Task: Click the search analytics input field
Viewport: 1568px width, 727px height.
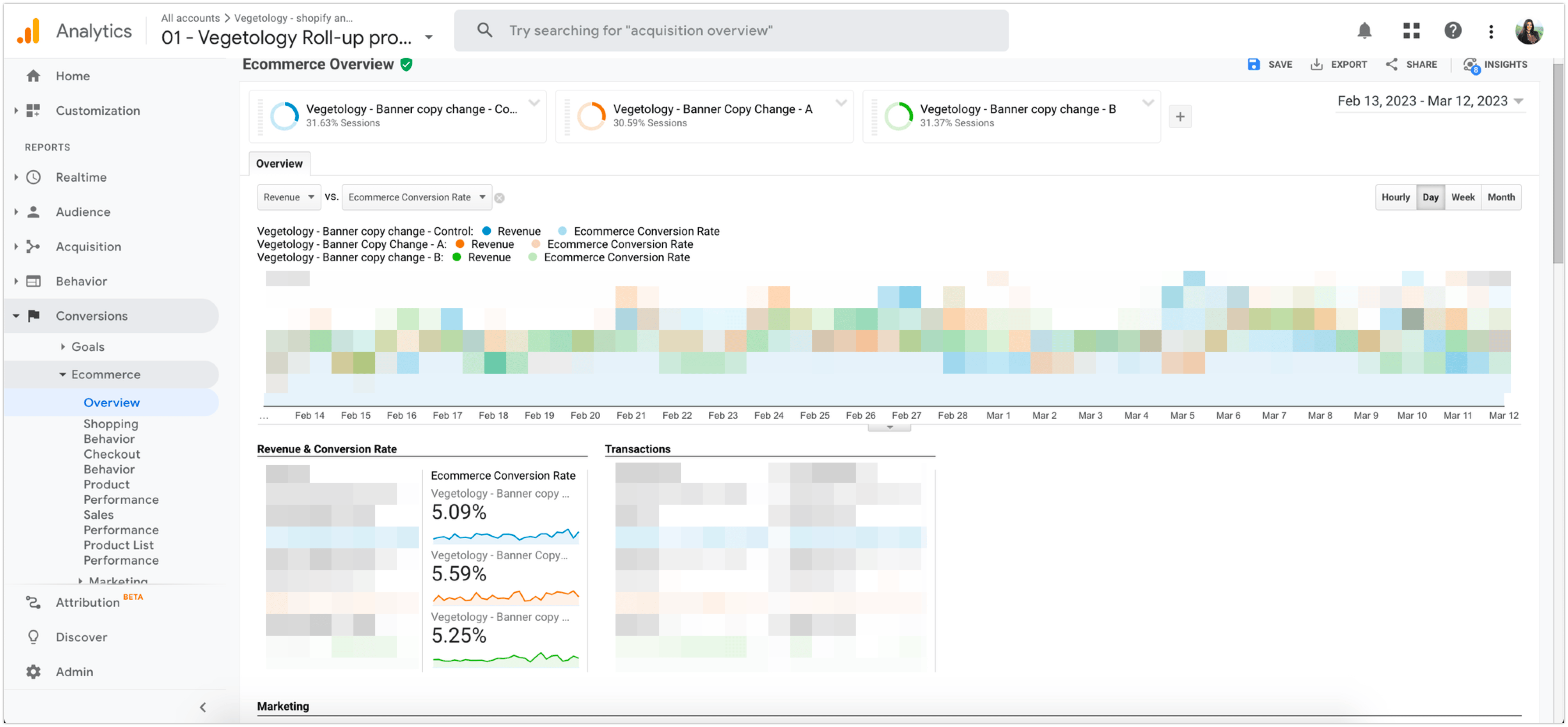Action: 731,30
